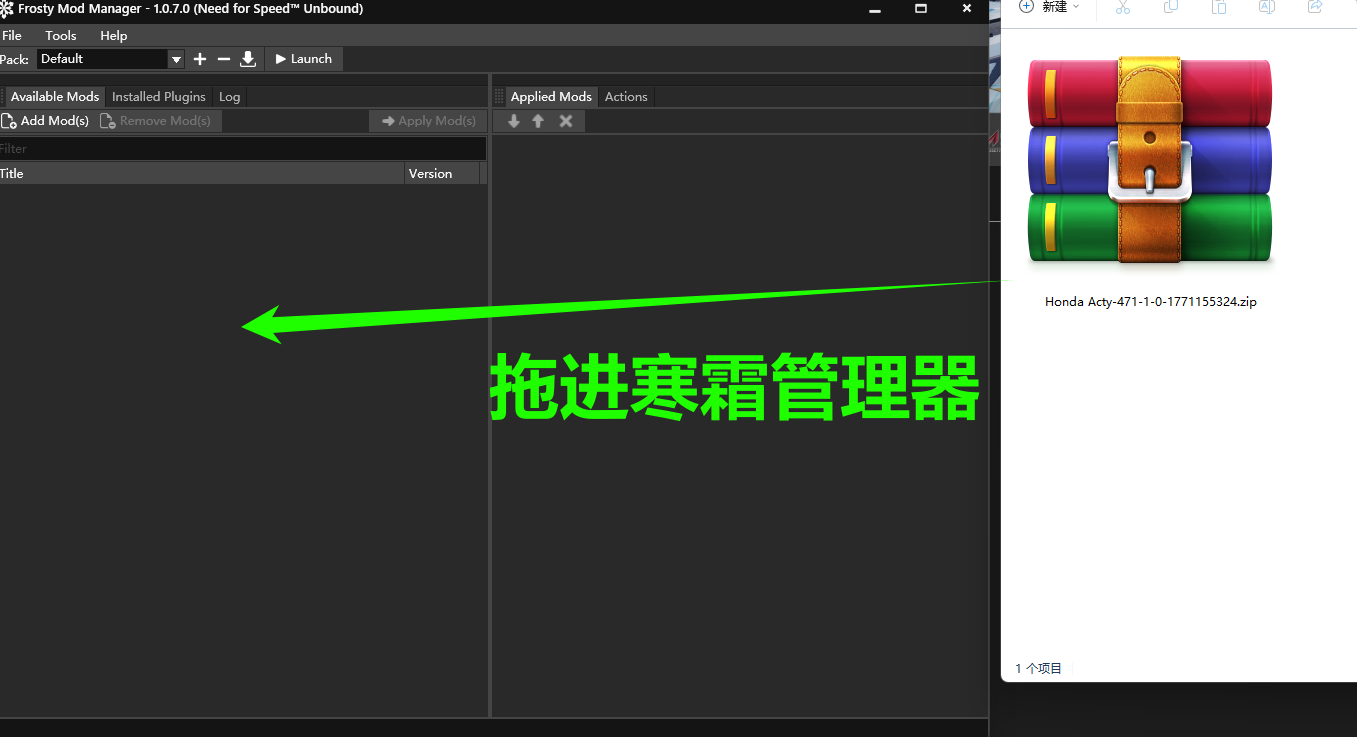This screenshot has width=1357, height=737.
Task: Click the Cut scissors icon in Explorer
Action: pos(1123,7)
